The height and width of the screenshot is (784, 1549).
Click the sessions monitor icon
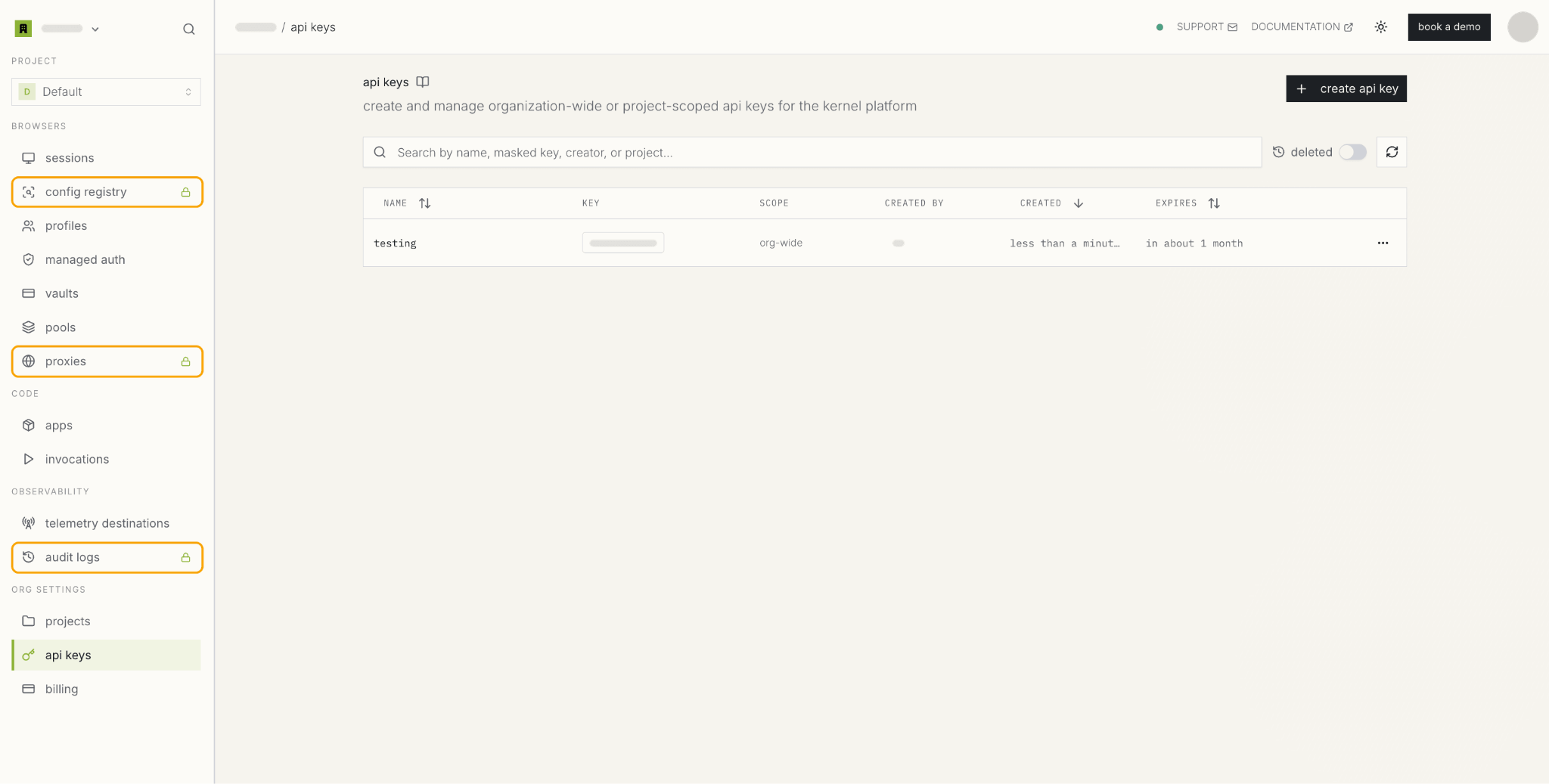(x=29, y=158)
